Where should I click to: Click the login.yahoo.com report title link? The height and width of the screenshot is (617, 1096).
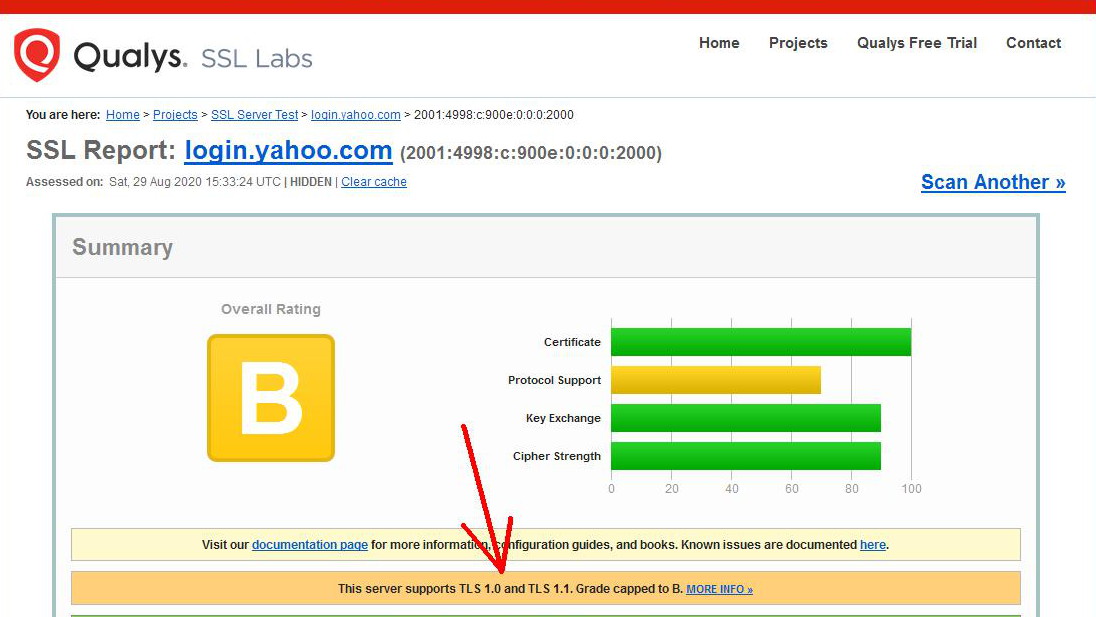(288, 151)
